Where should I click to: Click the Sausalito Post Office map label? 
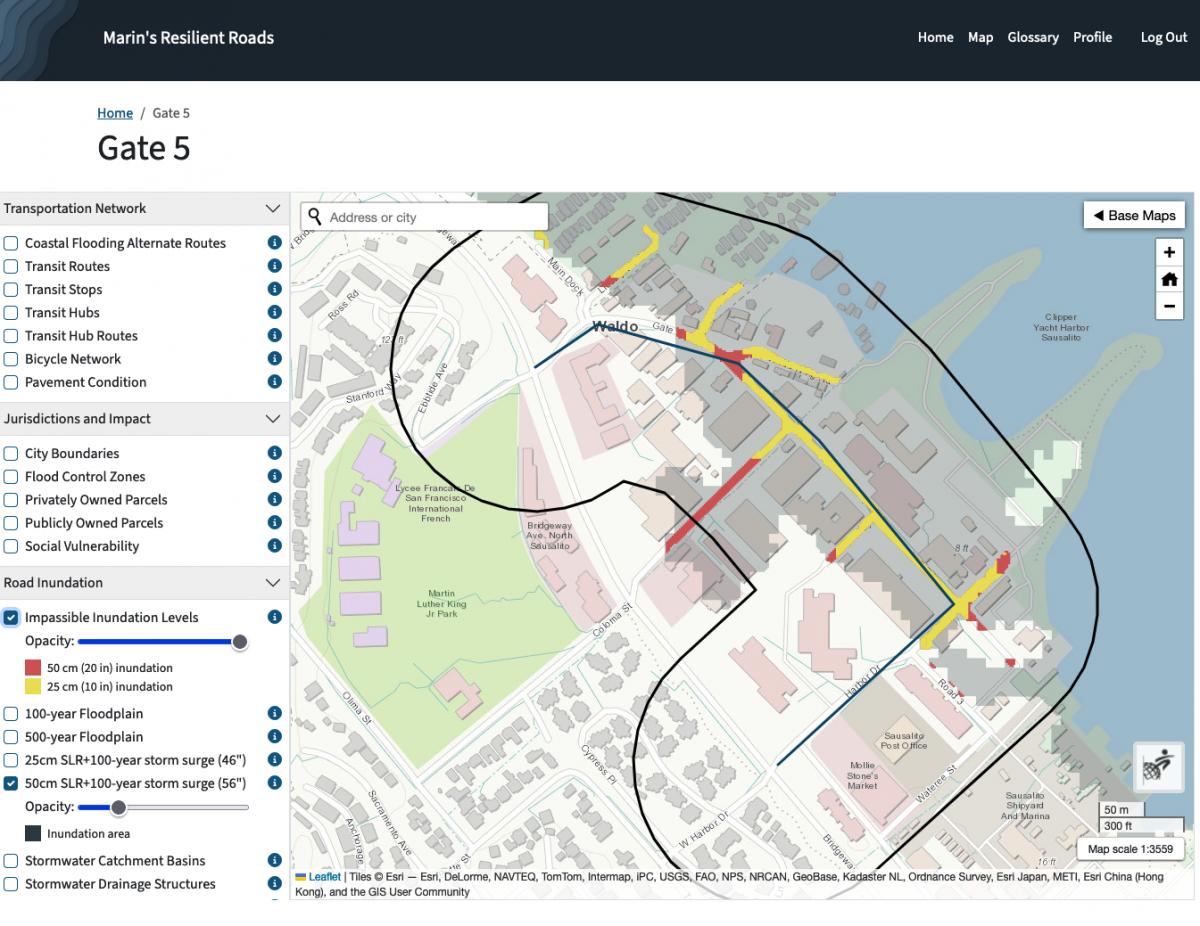tap(903, 741)
